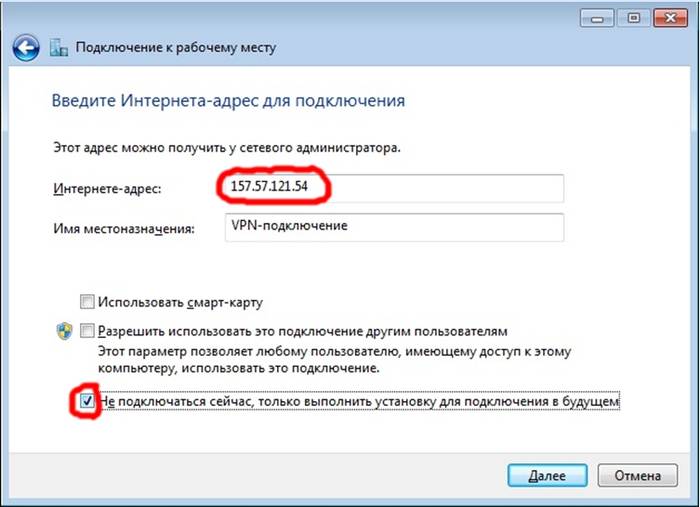Click the Имя местоназначения text field

click(x=394, y=227)
